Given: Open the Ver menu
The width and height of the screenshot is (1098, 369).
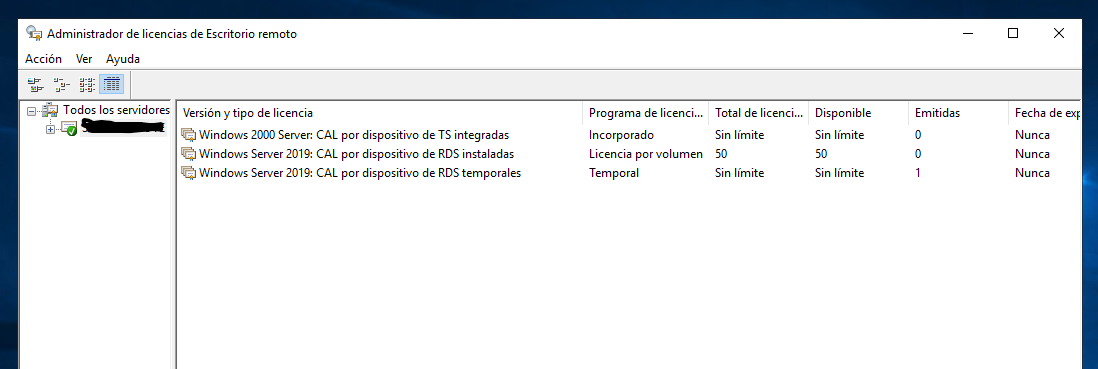Looking at the screenshot, I should tap(84, 59).
